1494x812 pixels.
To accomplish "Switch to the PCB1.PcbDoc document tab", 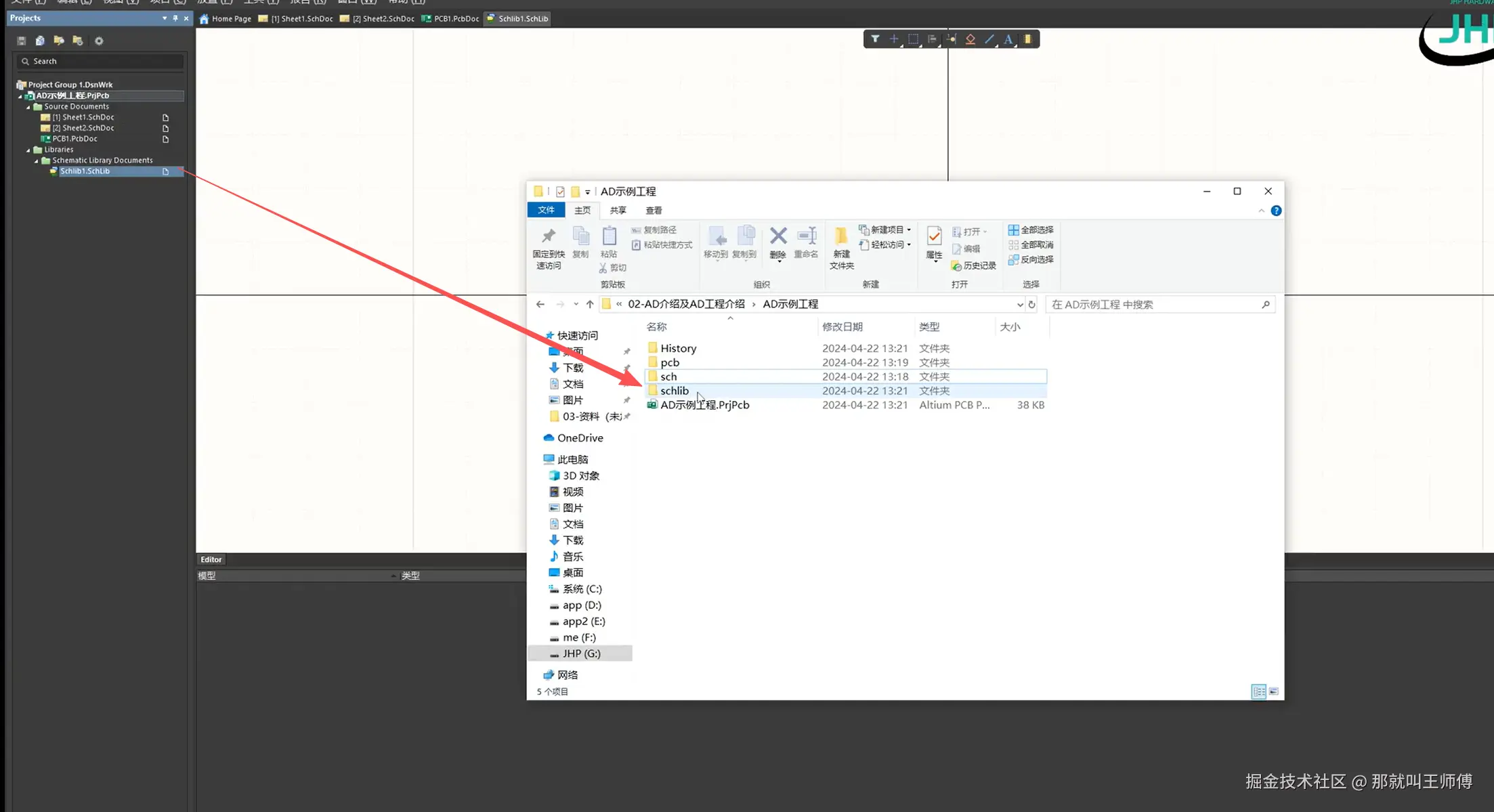I will tap(450, 19).
